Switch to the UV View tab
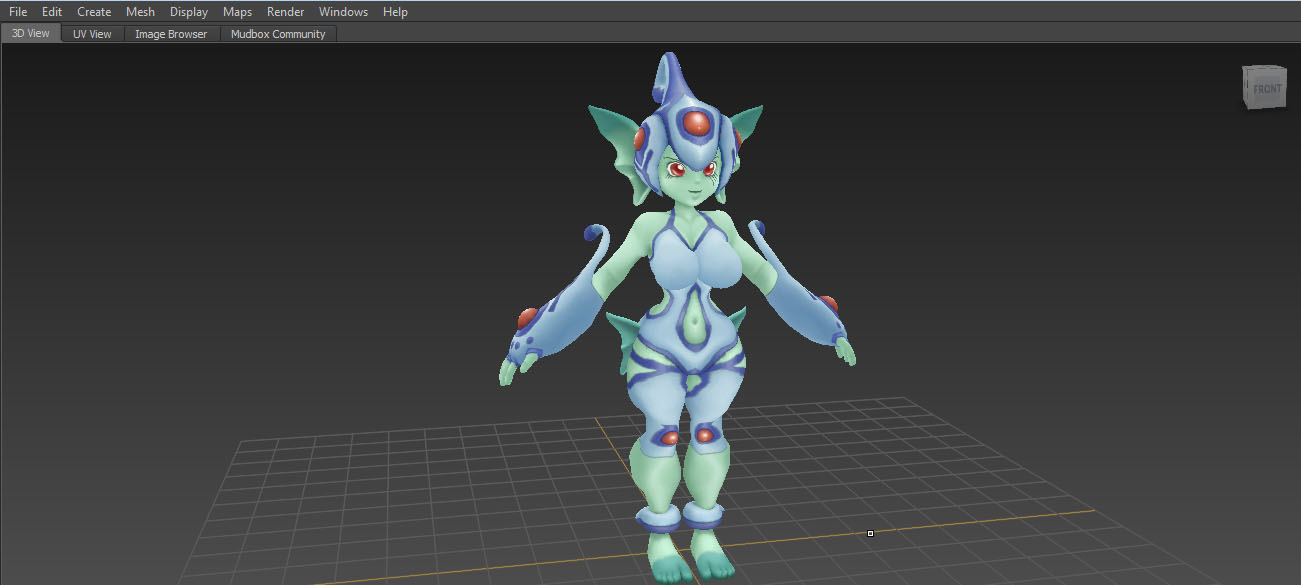This screenshot has height=585, width=1301. click(x=92, y=34)
